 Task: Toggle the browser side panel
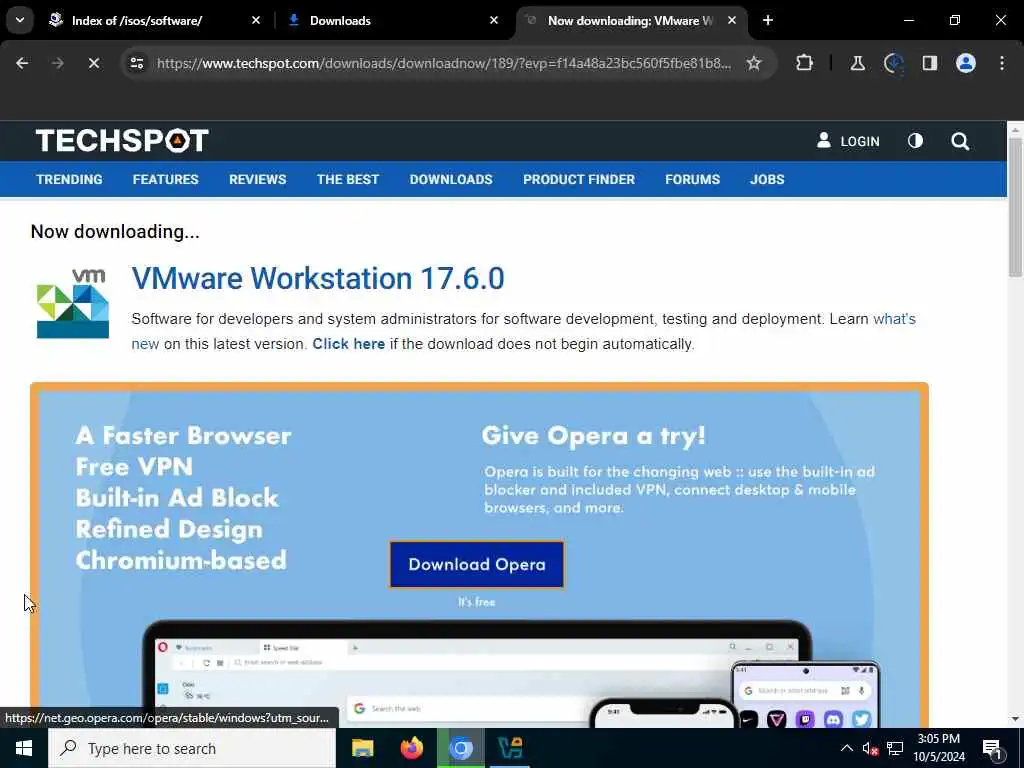click(x=929, y=63)
